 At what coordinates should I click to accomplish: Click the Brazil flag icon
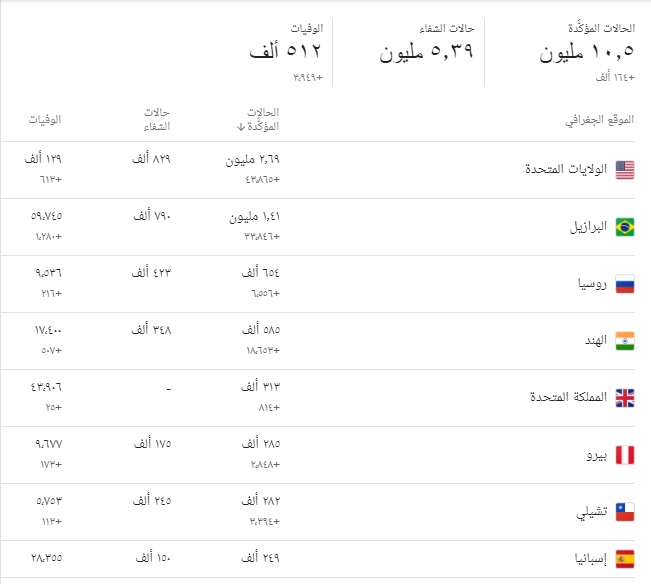[625, 227]
